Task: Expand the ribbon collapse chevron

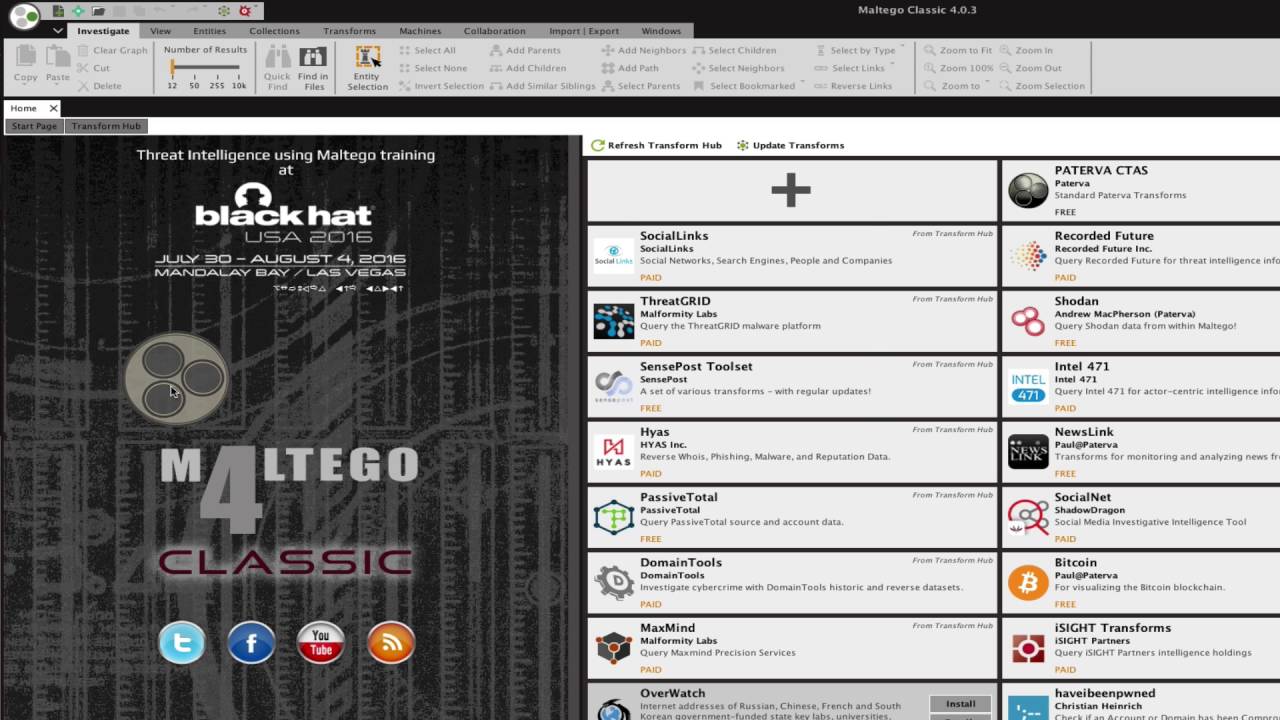Action: pos(58,31)
